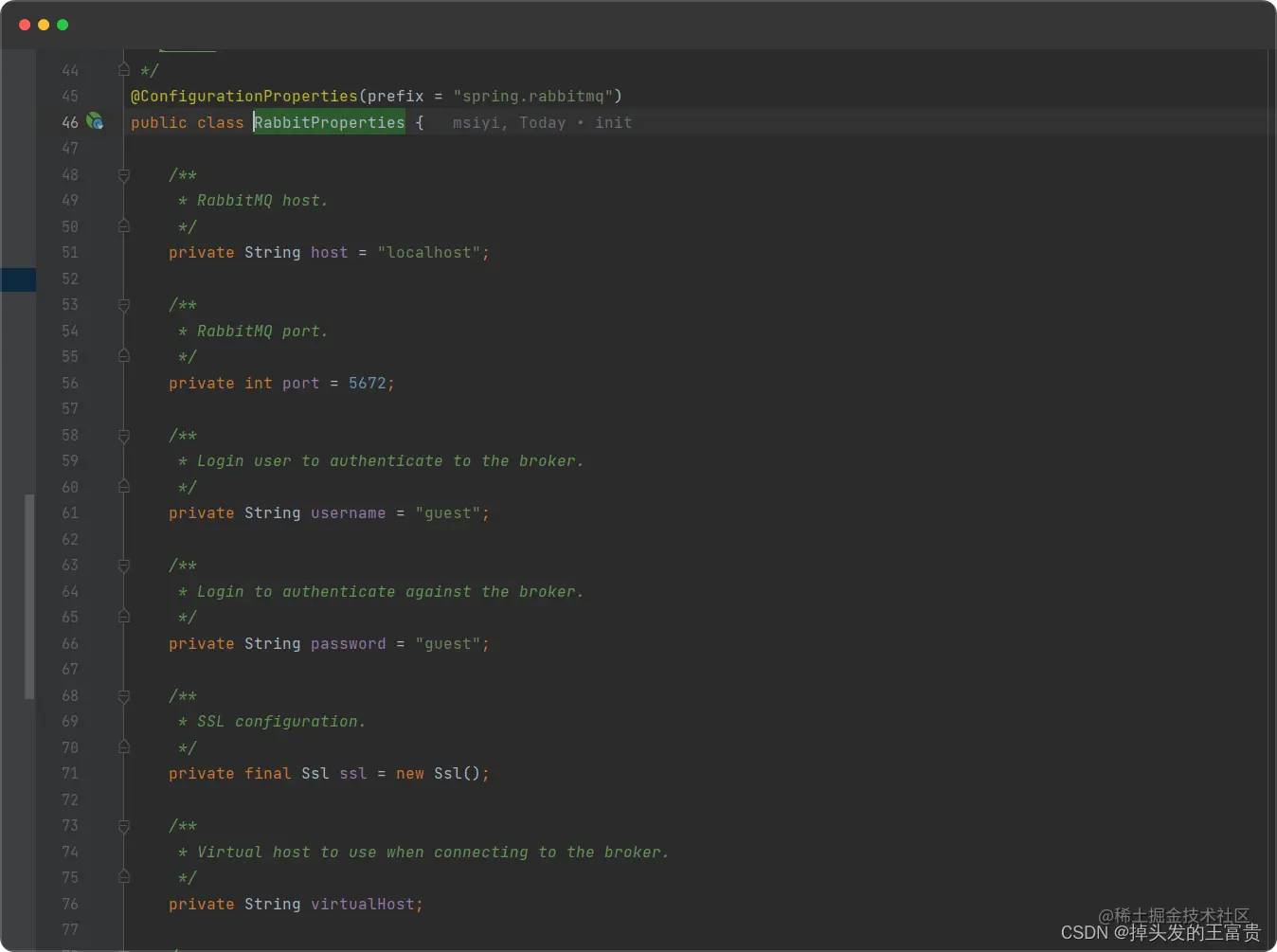Click the virtualHost field name
Image resolution: width=1277 pixels, height=952 pixels.
362,904
